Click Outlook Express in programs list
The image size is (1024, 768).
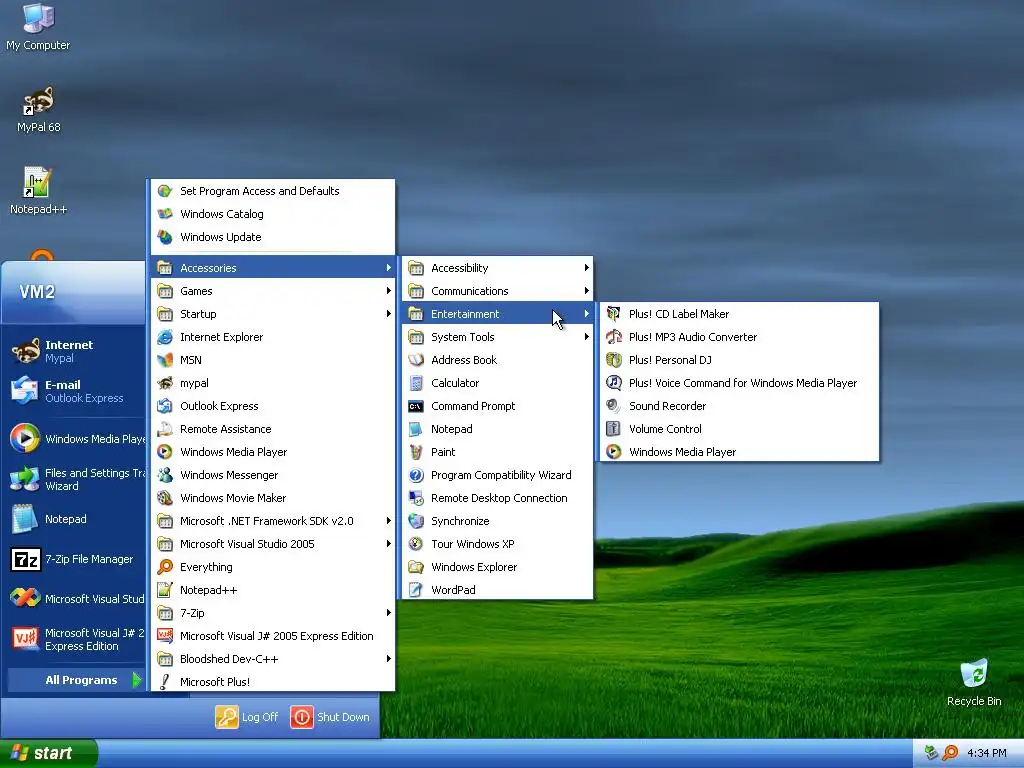tap(273, 406)
